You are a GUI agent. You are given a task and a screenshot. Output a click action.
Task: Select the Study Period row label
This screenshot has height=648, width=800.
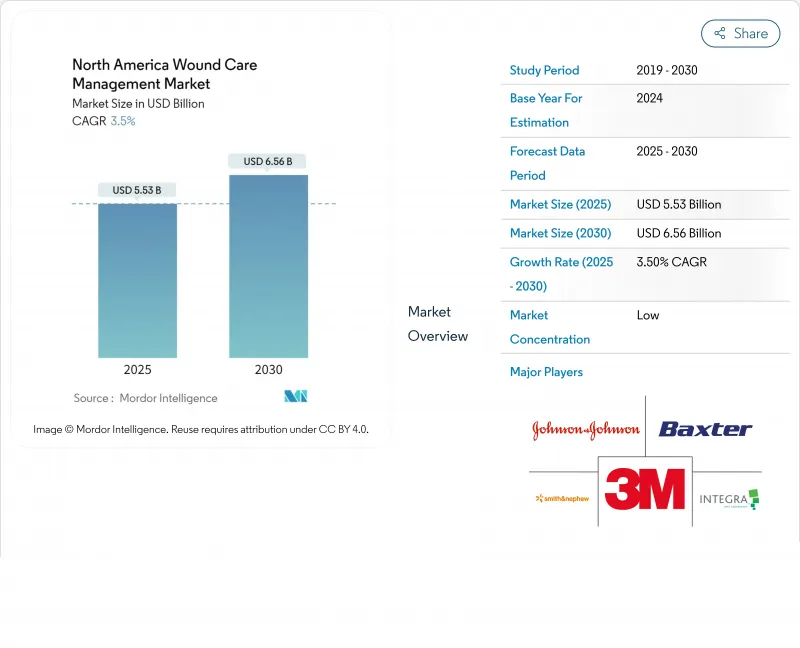[x=544, y=71]
